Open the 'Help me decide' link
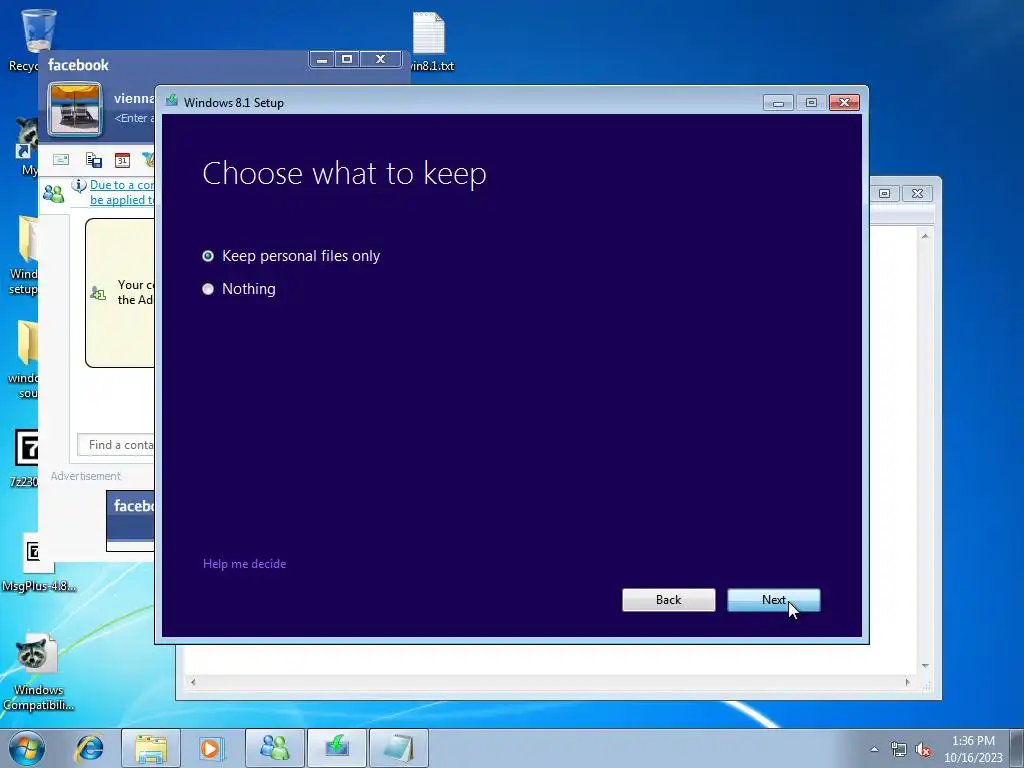The width and height of the screenshot is (1024, 768). [244, 564]
